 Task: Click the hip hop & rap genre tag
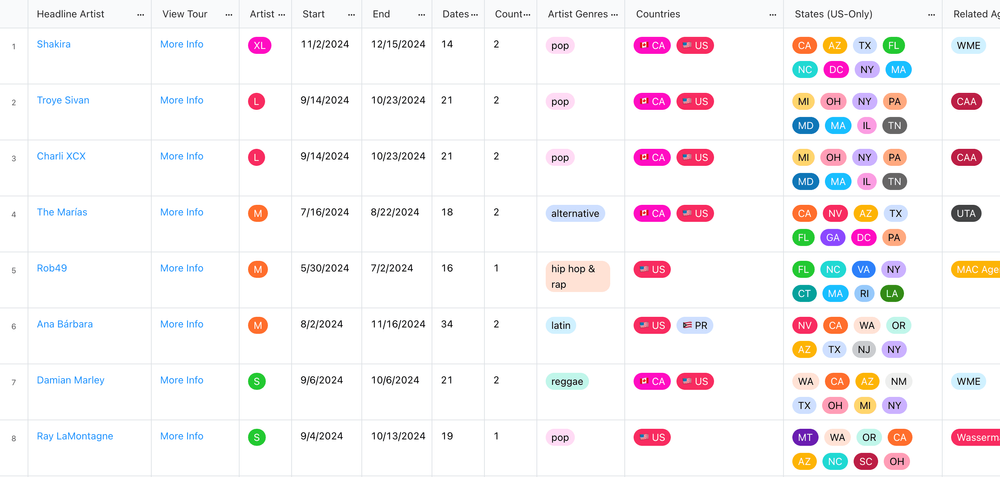pos(578,276)
